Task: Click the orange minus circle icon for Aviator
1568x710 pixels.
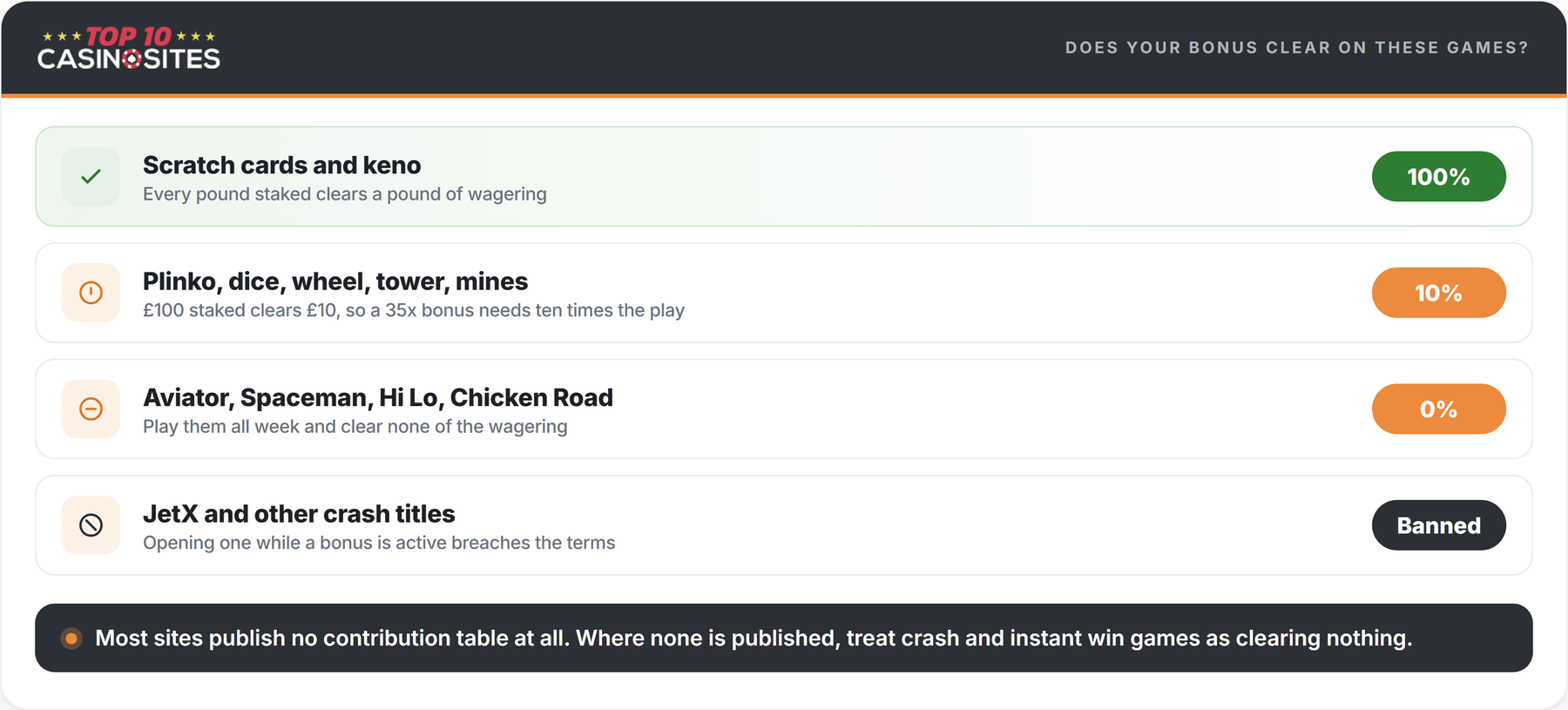Action: click(x=91, y=409)
